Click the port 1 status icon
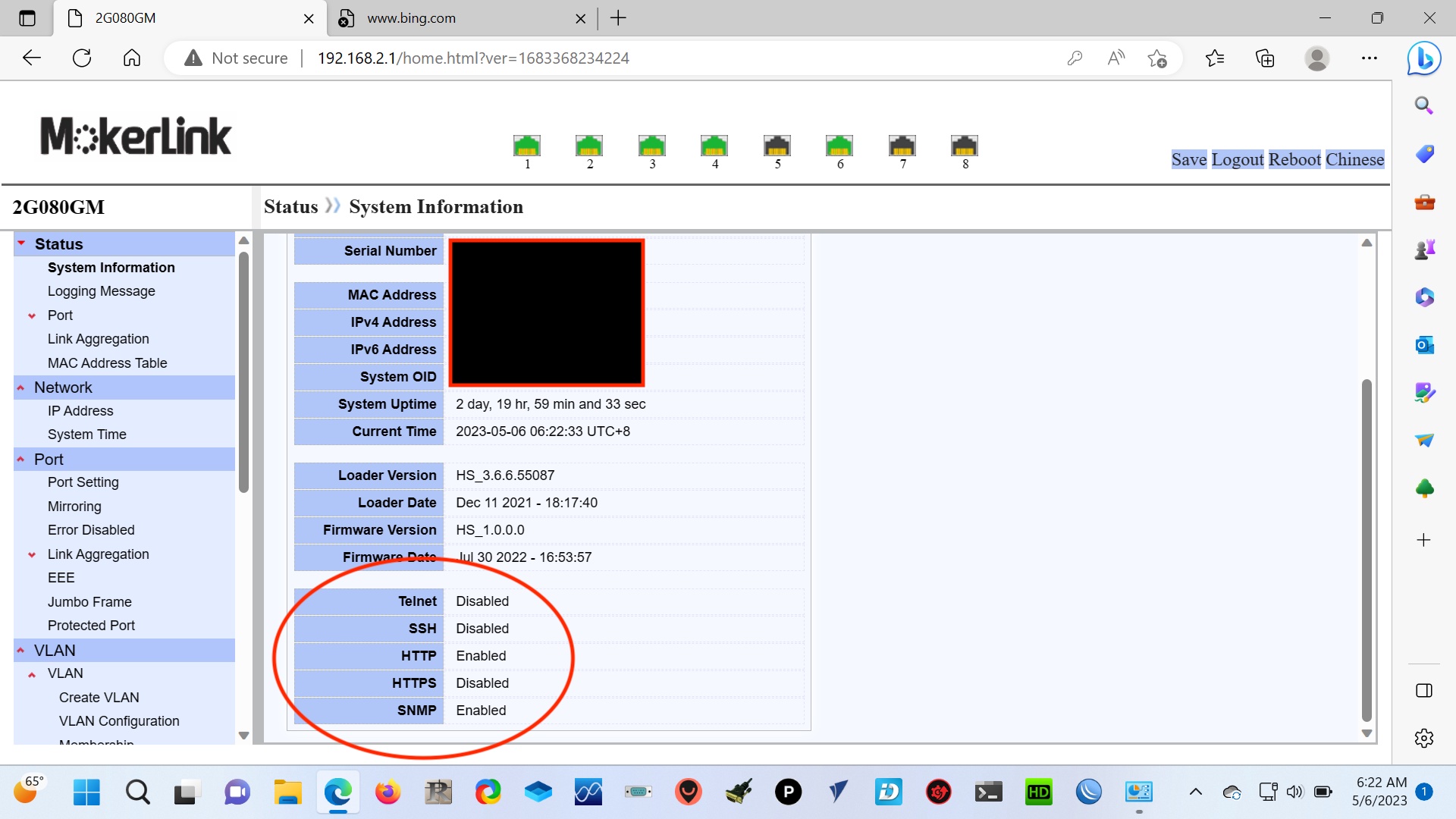The height and width of the screenshot is (819, 1456). [x=527, y=146]
